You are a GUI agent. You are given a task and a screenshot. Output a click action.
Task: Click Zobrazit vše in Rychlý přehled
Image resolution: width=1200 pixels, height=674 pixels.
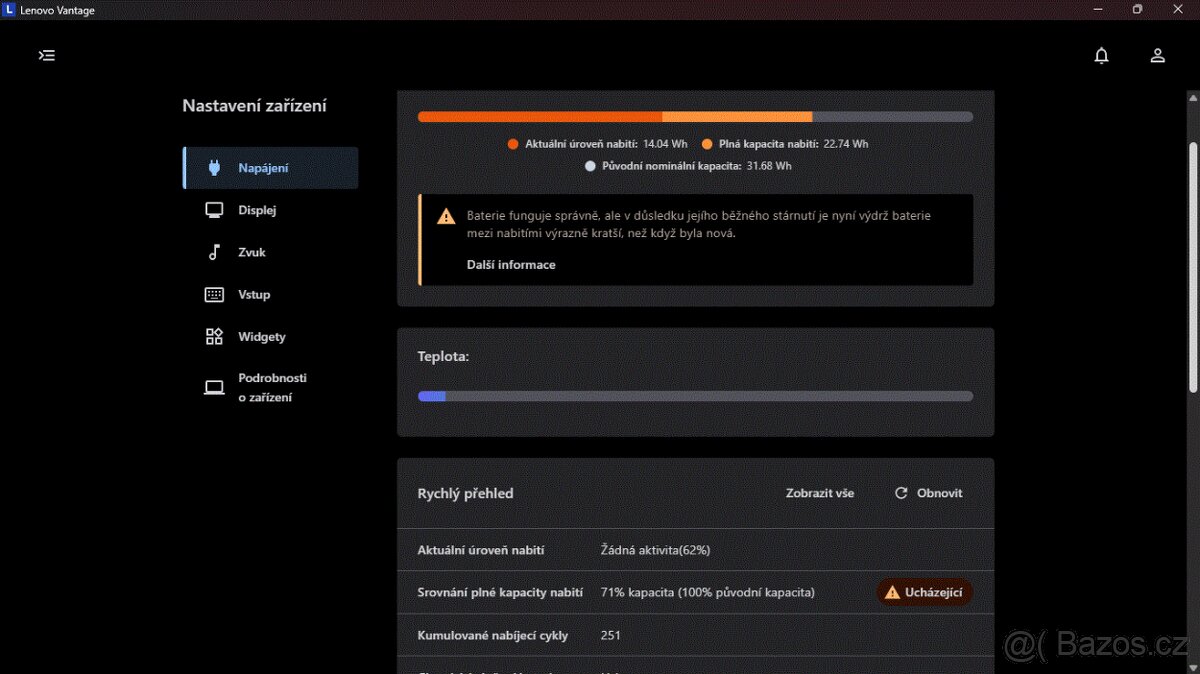(x=820, y=492)
